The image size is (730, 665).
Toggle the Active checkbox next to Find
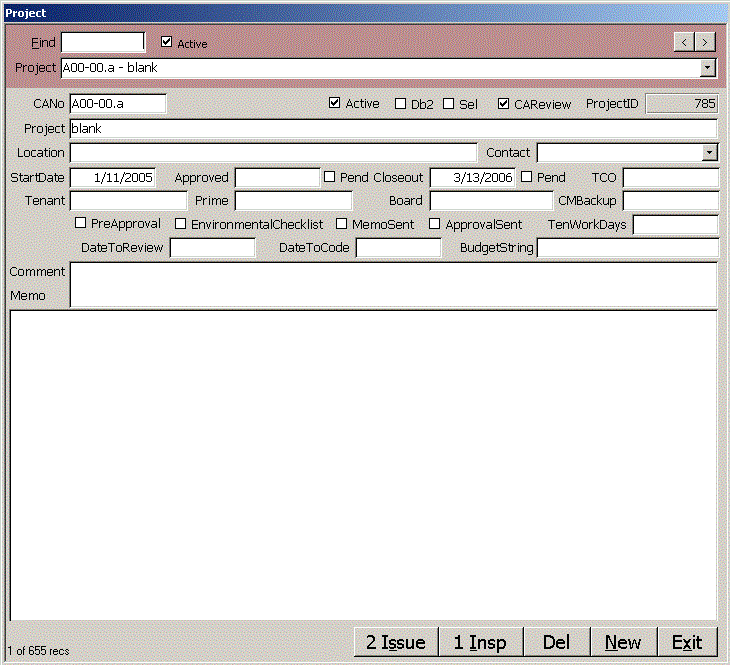[167, 43]
